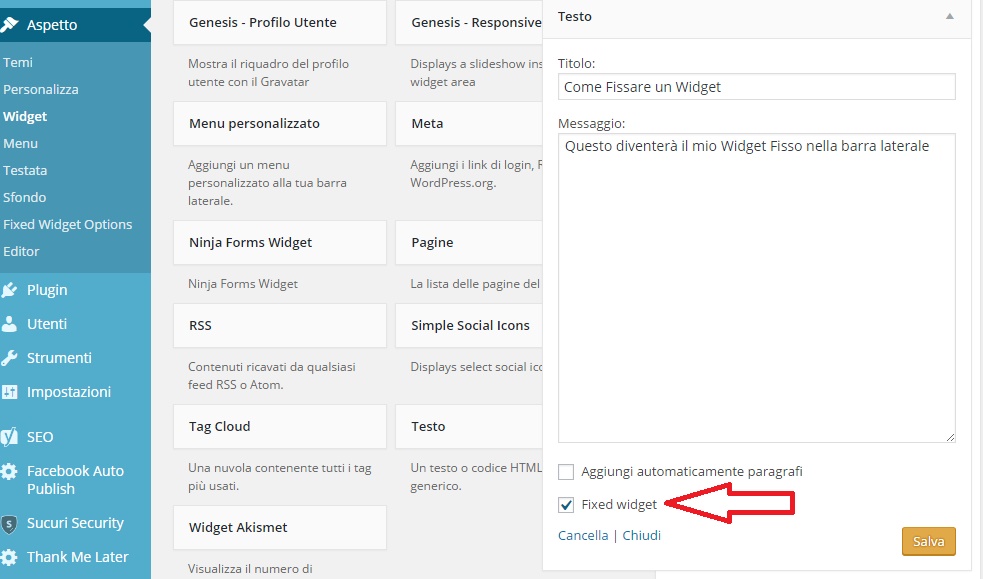Click the Chiudi link

[641, 535]
